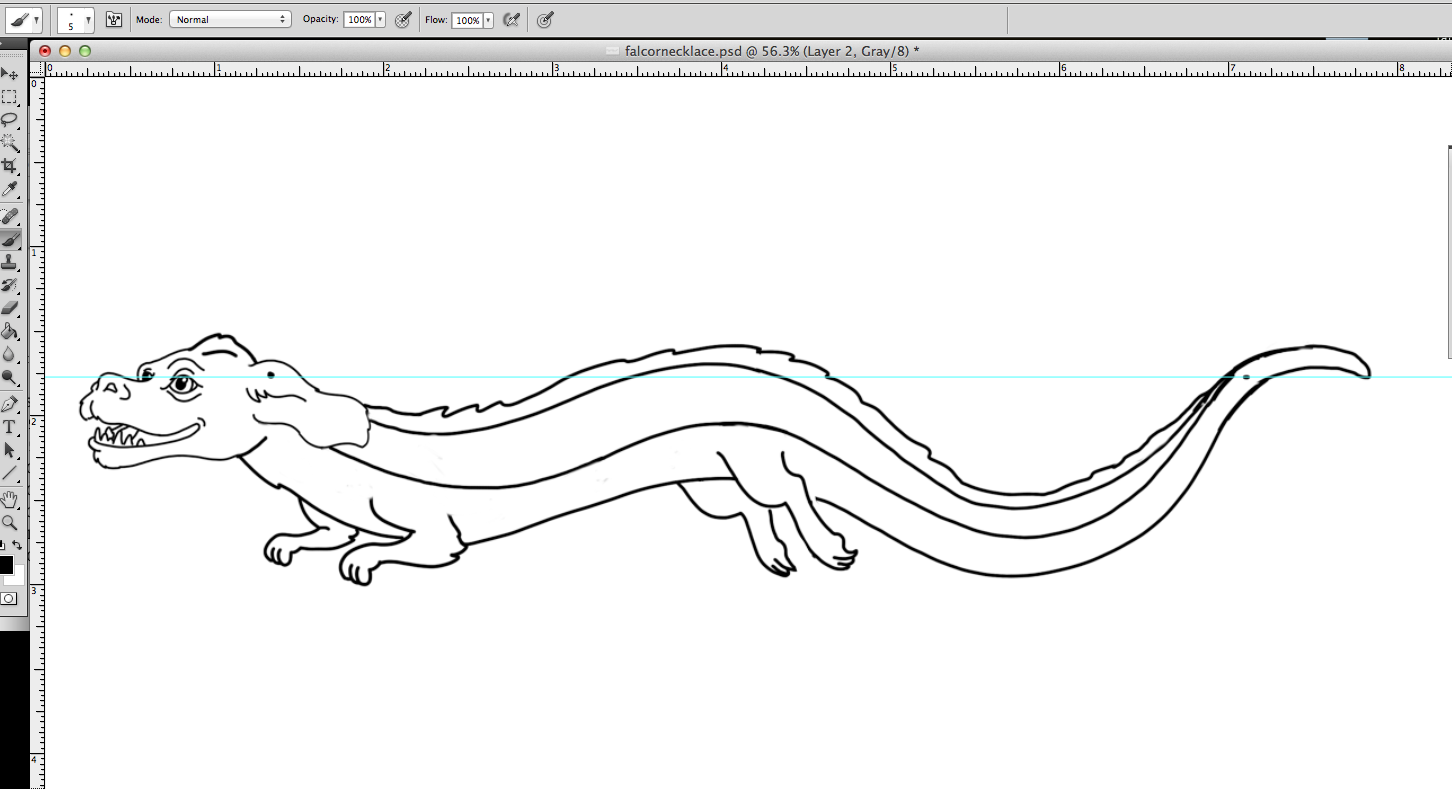Reset default foreground and background colors
The image size is (1452, 789).
point(3,545)
